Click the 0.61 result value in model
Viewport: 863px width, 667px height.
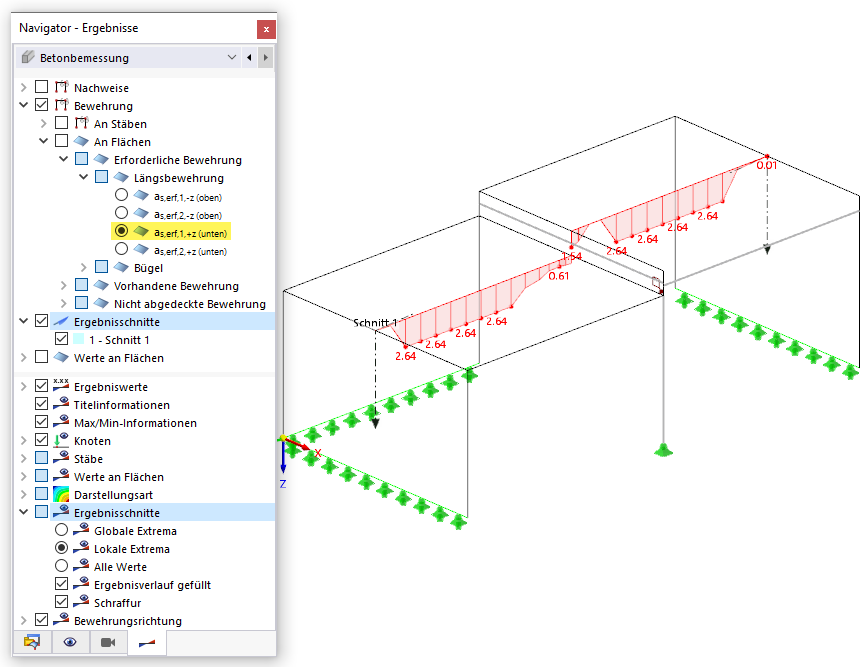(x=559, y=276)
